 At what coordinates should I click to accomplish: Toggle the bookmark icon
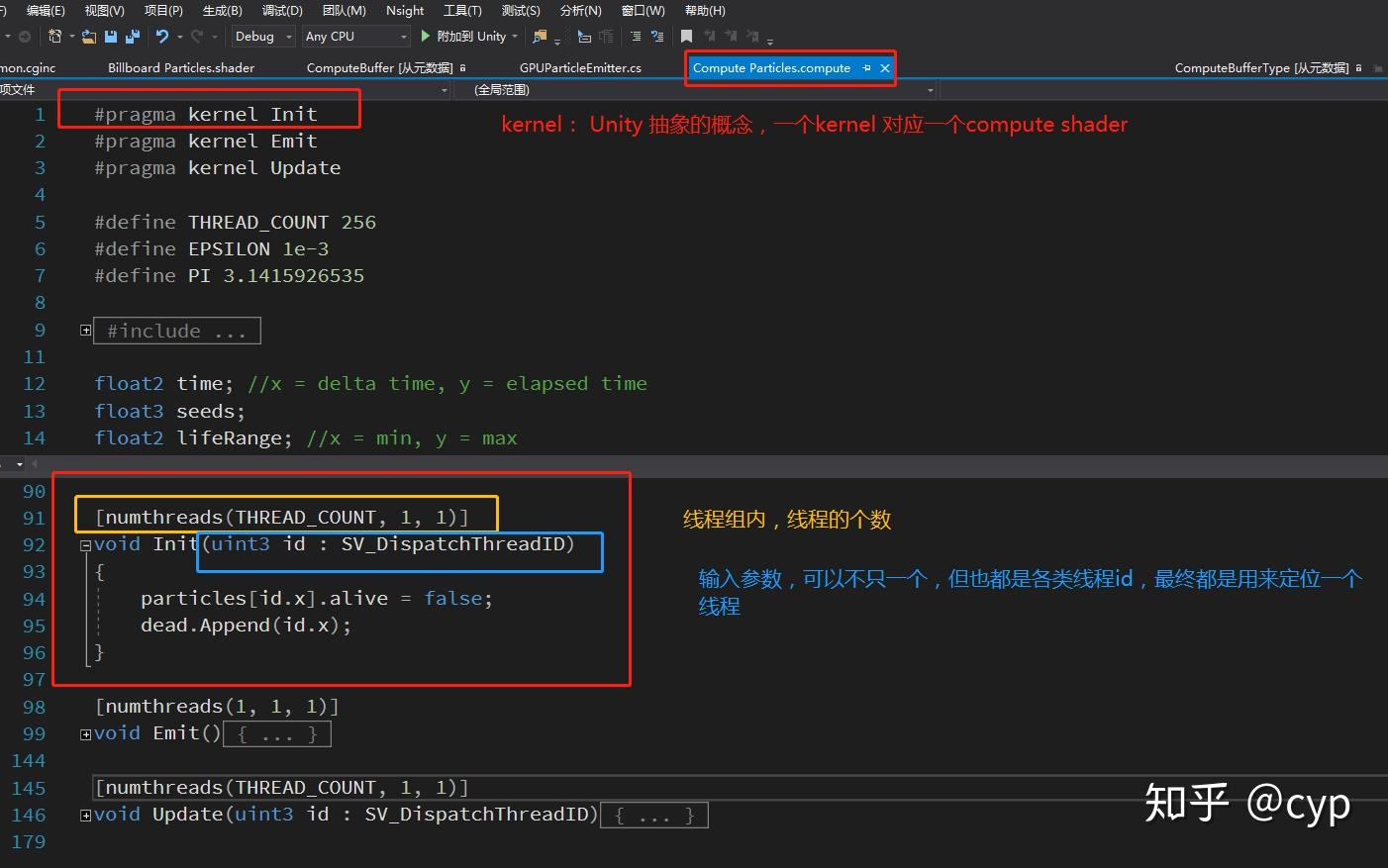pyautogui.click(x=686, y=37)
